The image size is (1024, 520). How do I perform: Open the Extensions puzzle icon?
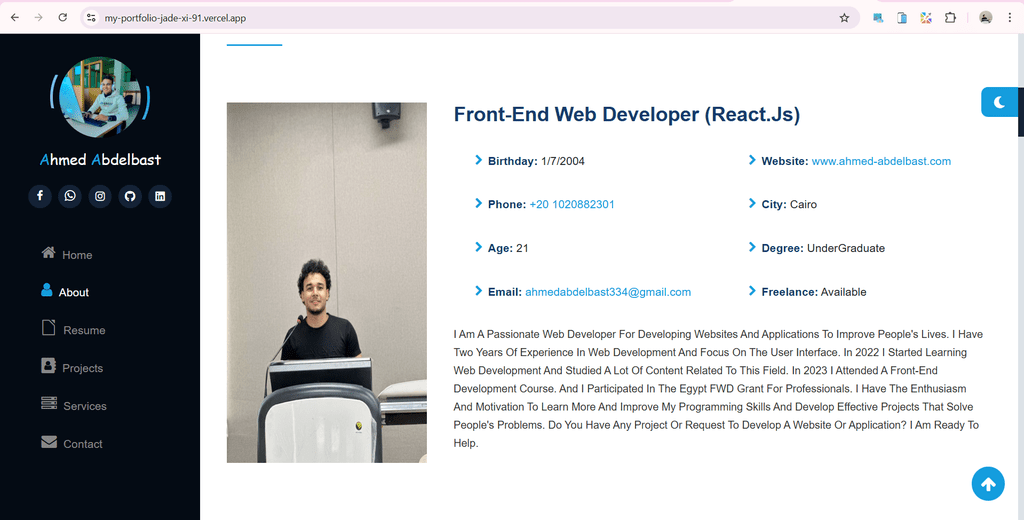click(x=950, y=18)
